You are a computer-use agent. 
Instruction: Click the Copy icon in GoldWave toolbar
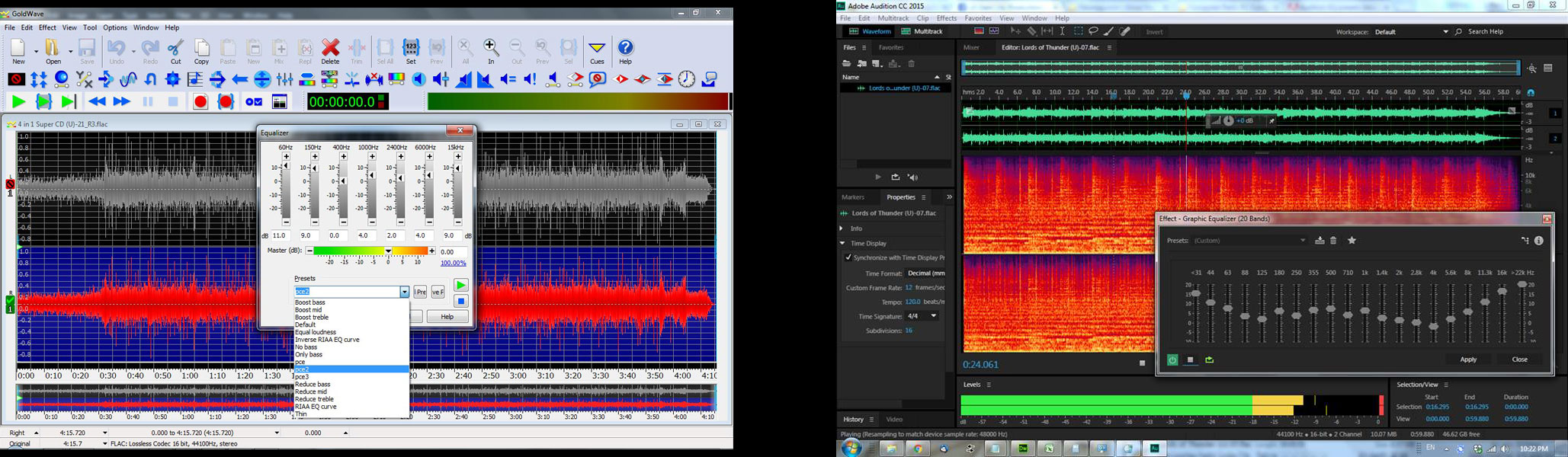pos(201,52)
